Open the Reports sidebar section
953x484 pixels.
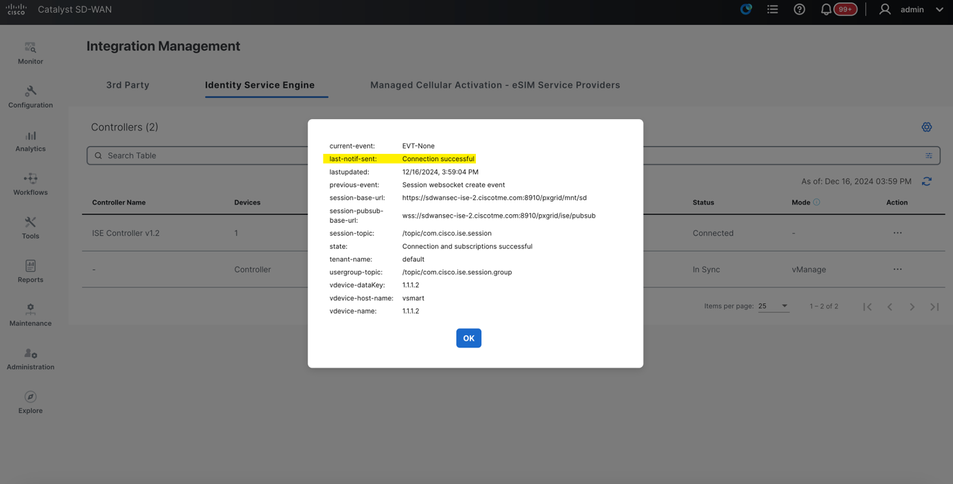coord(30,272)
